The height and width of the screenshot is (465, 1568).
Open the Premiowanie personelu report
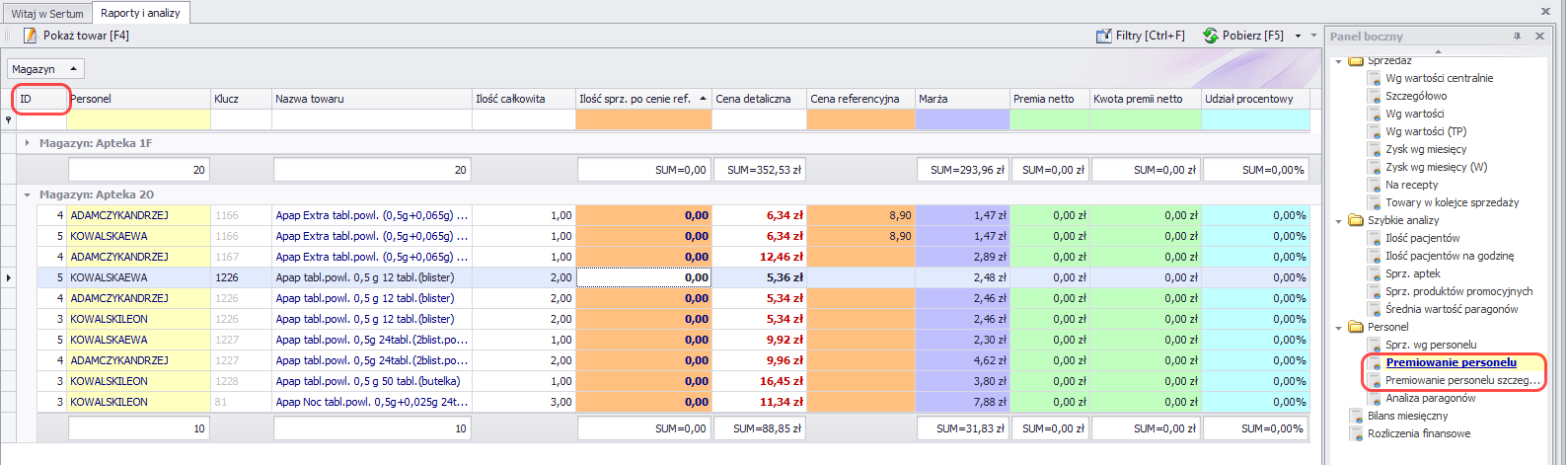(x=1451, y=362)
